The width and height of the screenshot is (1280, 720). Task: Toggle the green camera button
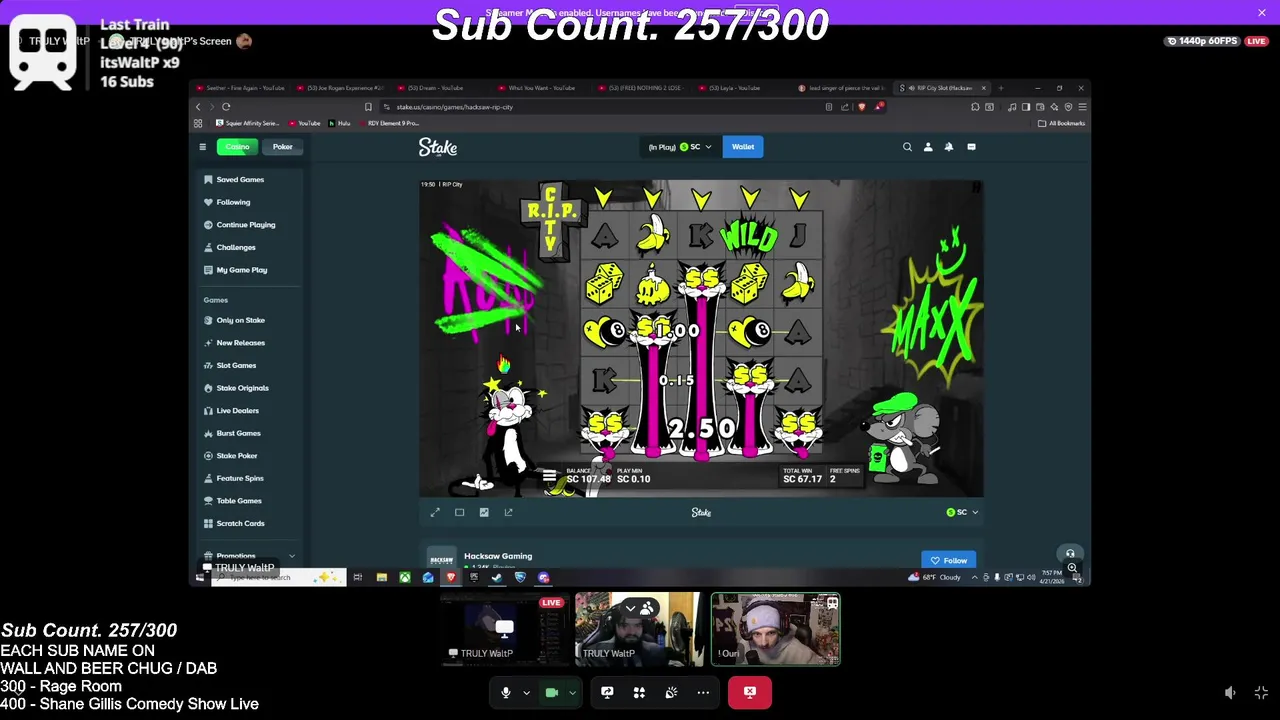(551, 692)
